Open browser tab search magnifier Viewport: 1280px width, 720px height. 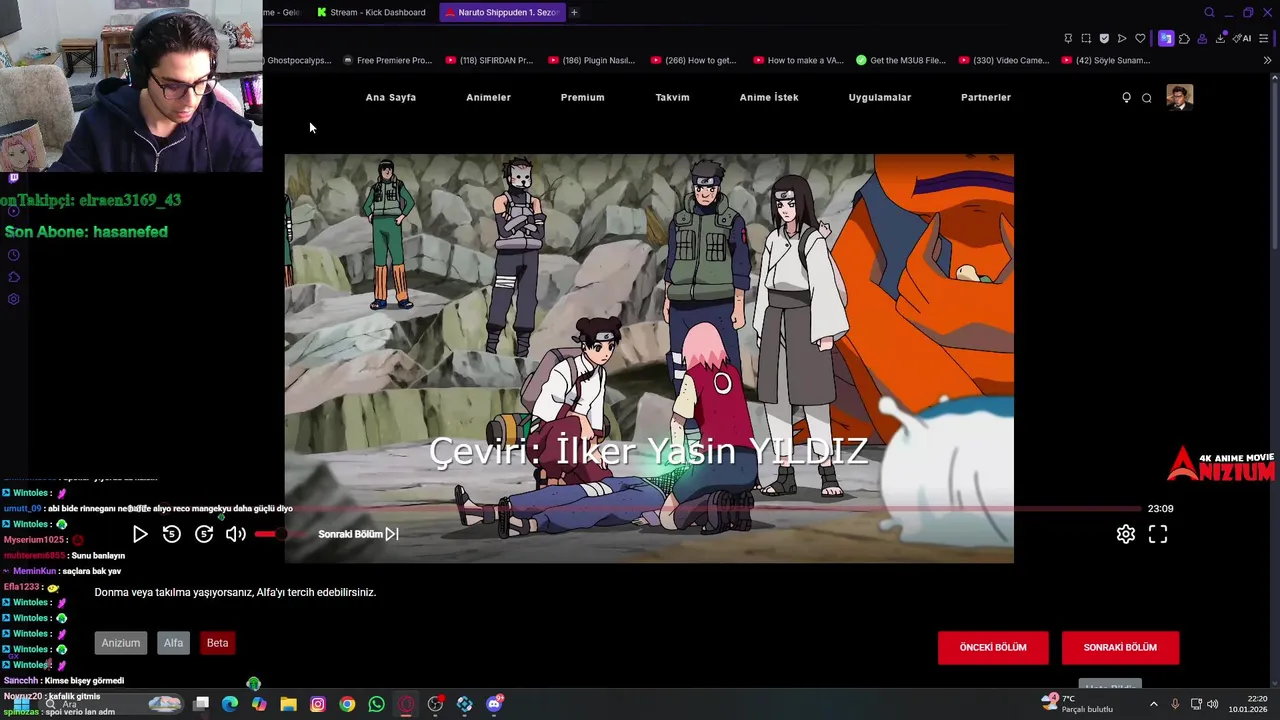coord(1209,12)
